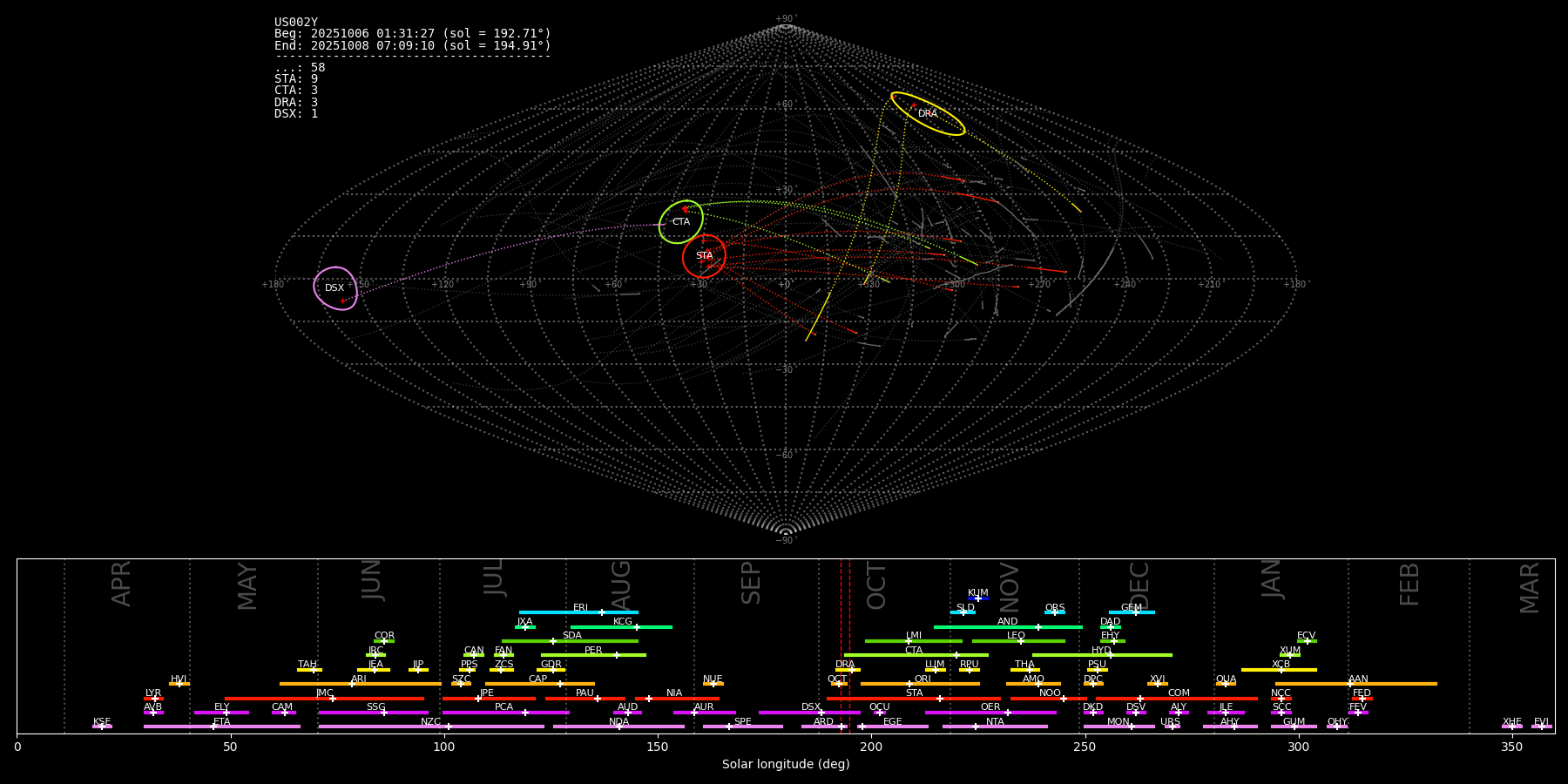Click the DAD shower label in timeline
The width and height of the screenshot is (1568, 784).
(1111, 622)
